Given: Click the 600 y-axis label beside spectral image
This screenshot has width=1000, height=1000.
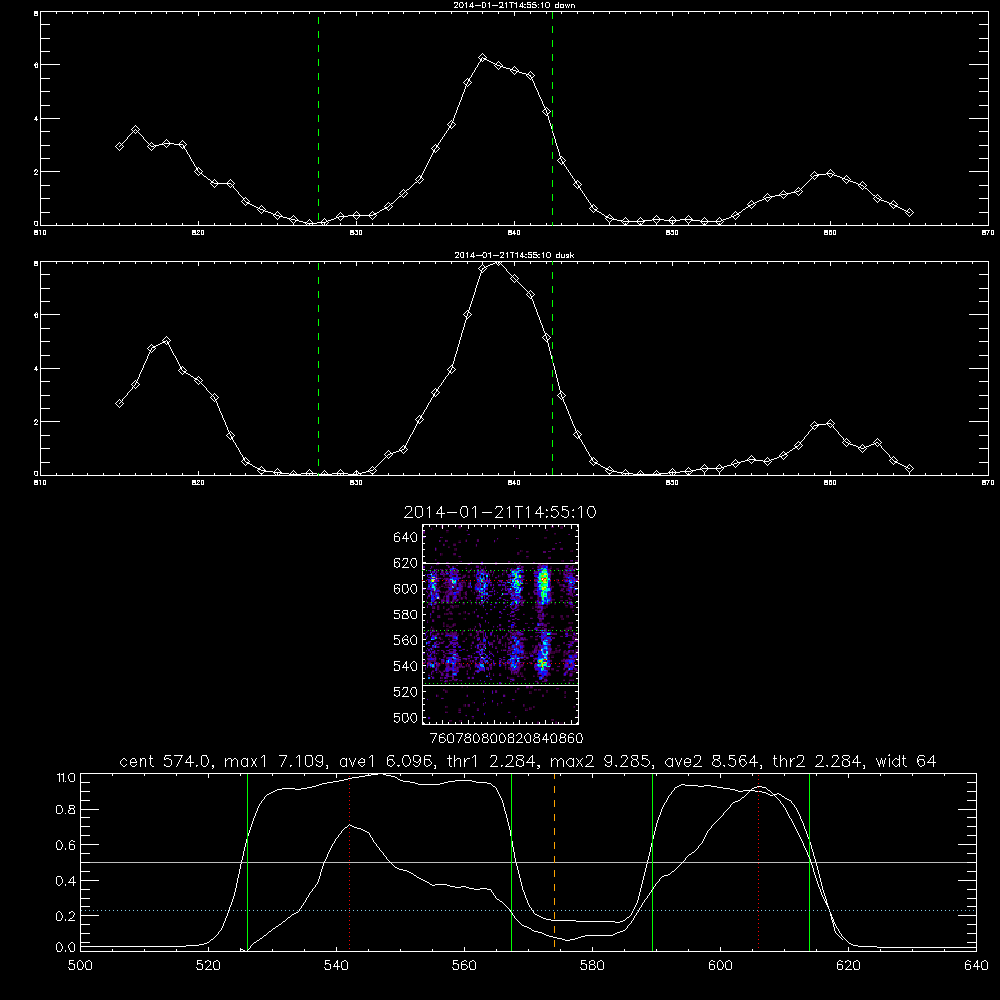Looking at the screenshot, I should [x=406, y=589].
